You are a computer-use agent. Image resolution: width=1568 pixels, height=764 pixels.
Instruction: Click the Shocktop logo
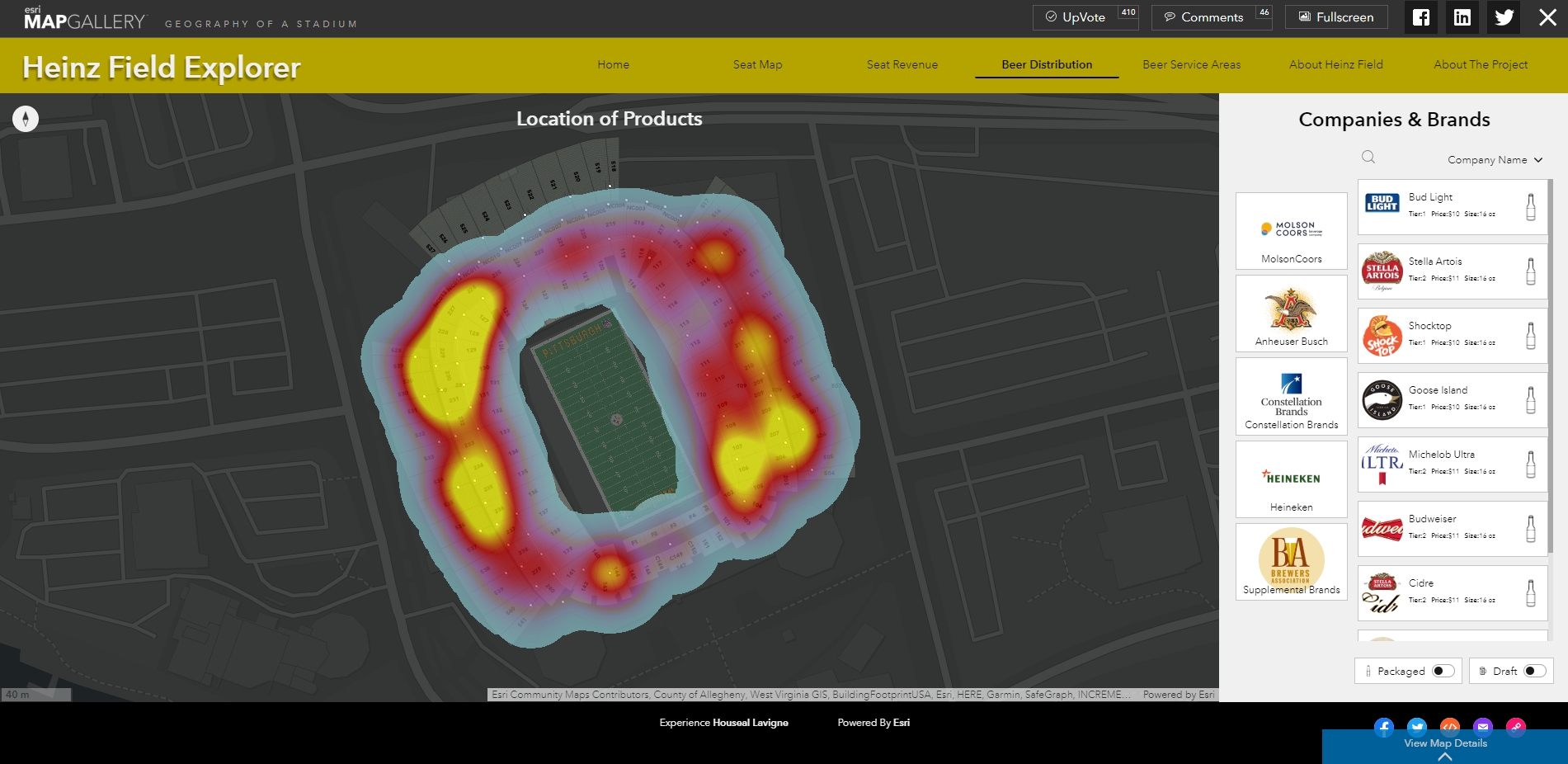coord(1382,336)
